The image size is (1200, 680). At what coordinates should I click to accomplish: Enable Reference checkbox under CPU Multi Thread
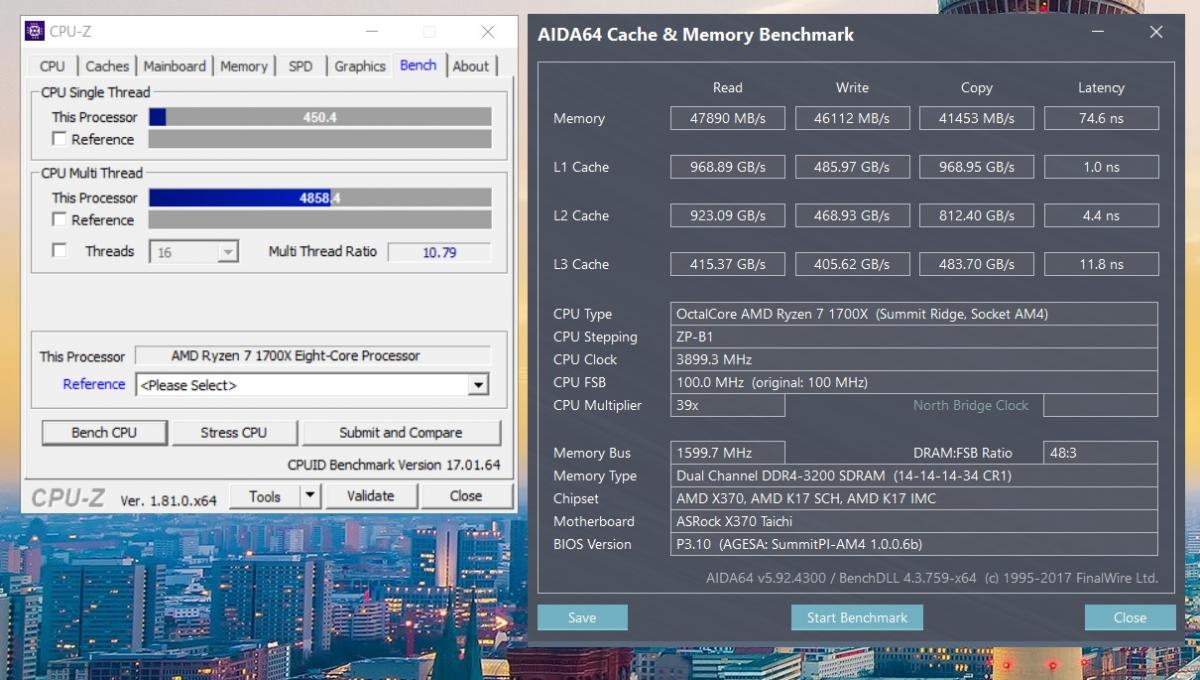[59, 219]
